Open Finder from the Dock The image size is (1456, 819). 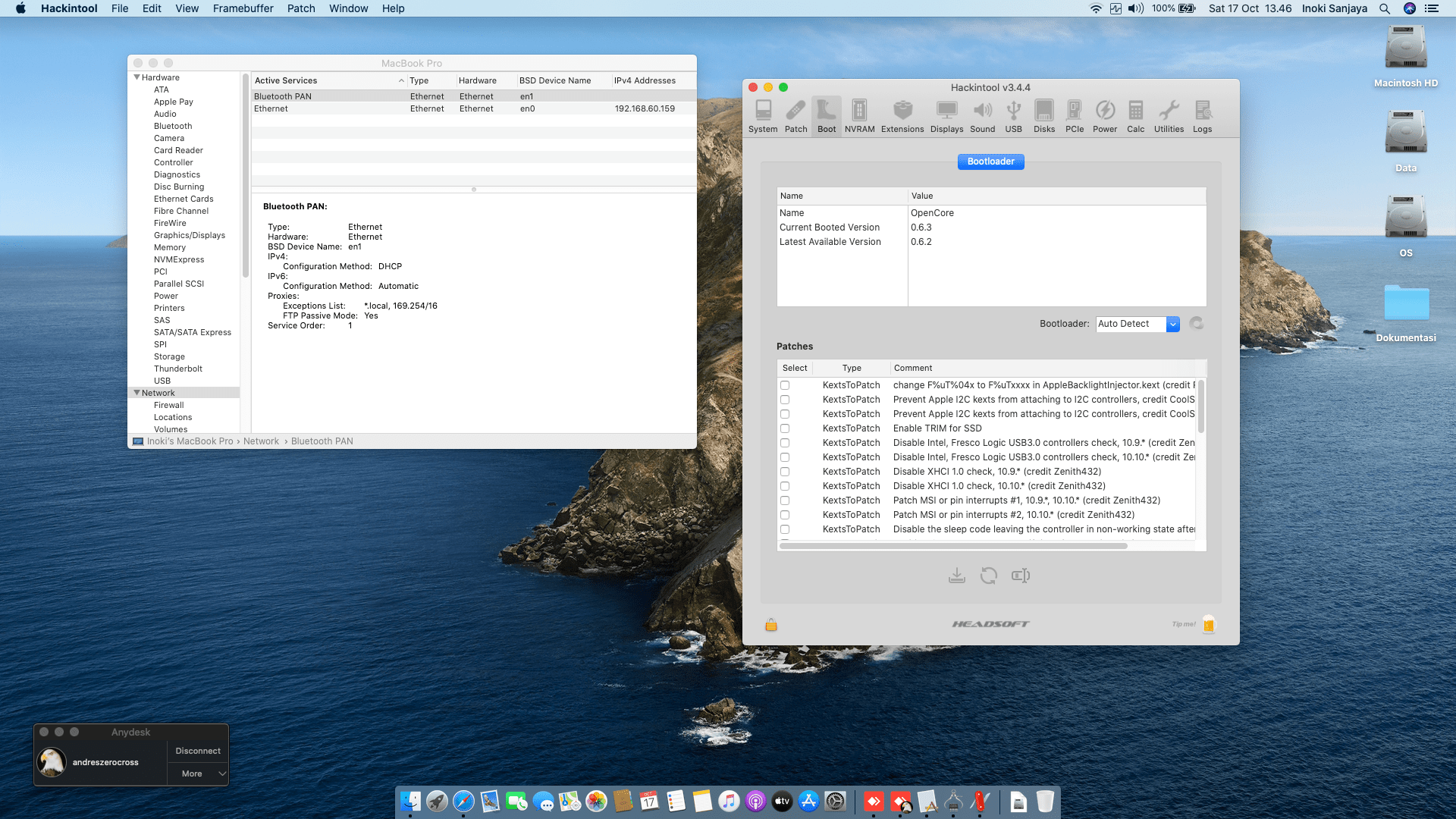[x=410, y=801]
